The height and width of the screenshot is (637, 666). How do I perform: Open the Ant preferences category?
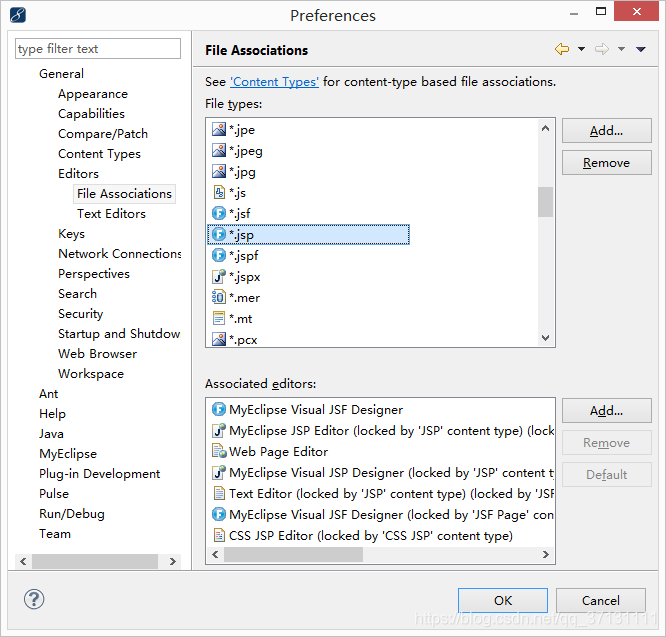(x=48, y=394)
